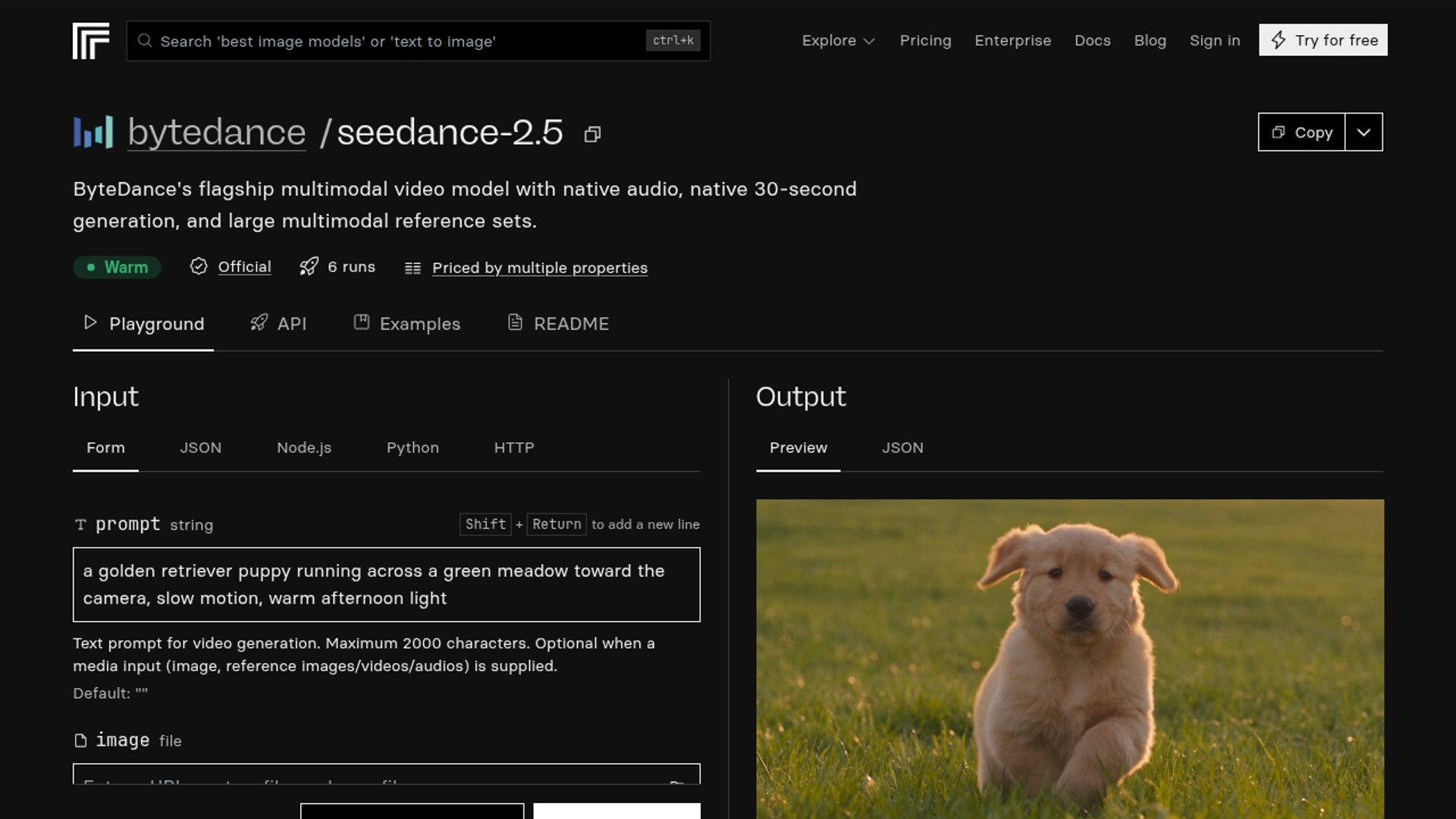Image resolution: width=1456 pixels, height=819 pixels.
Task: Select the Node.js input tab
Action: point(304,447)
